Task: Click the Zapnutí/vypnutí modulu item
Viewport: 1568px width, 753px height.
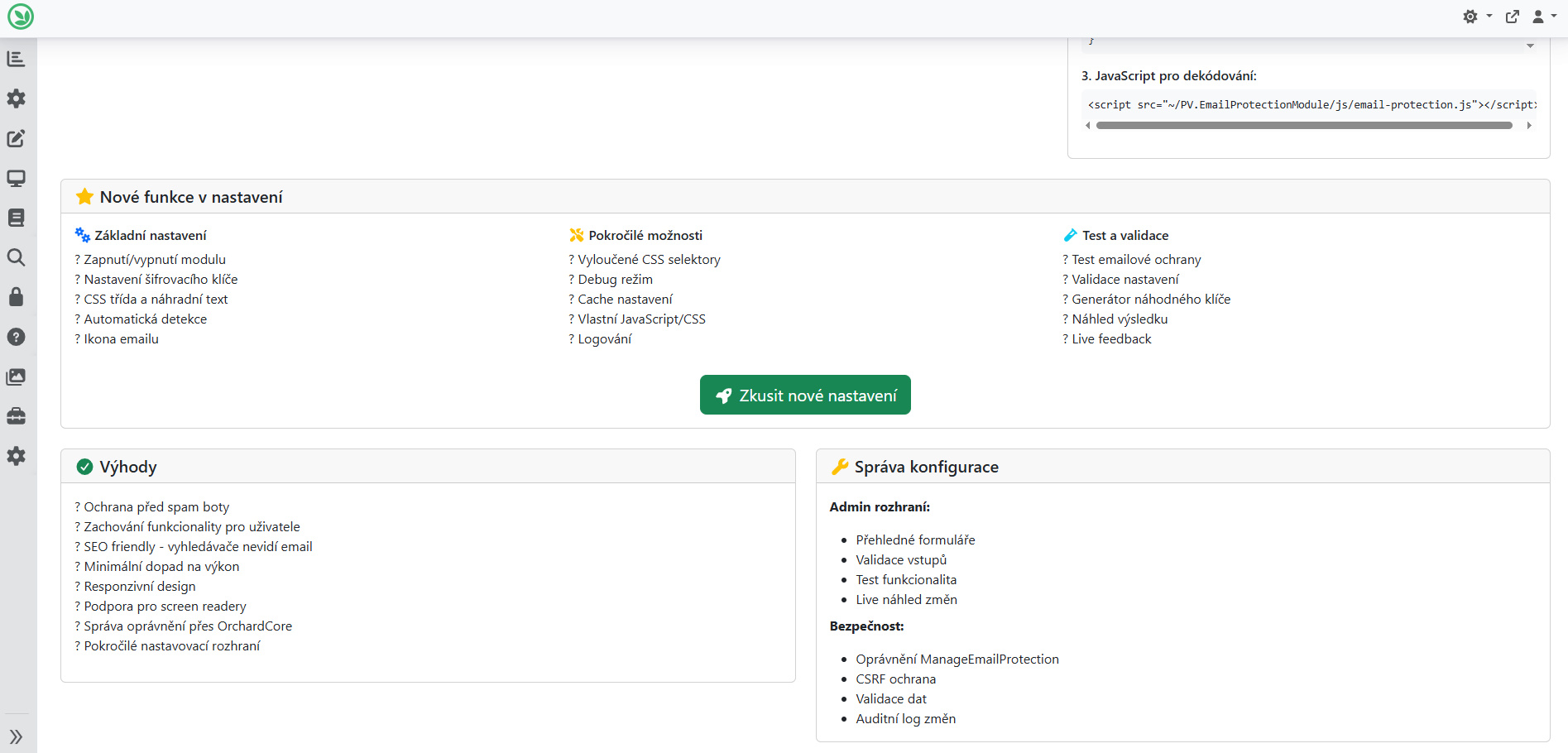Action: (150, 260)
